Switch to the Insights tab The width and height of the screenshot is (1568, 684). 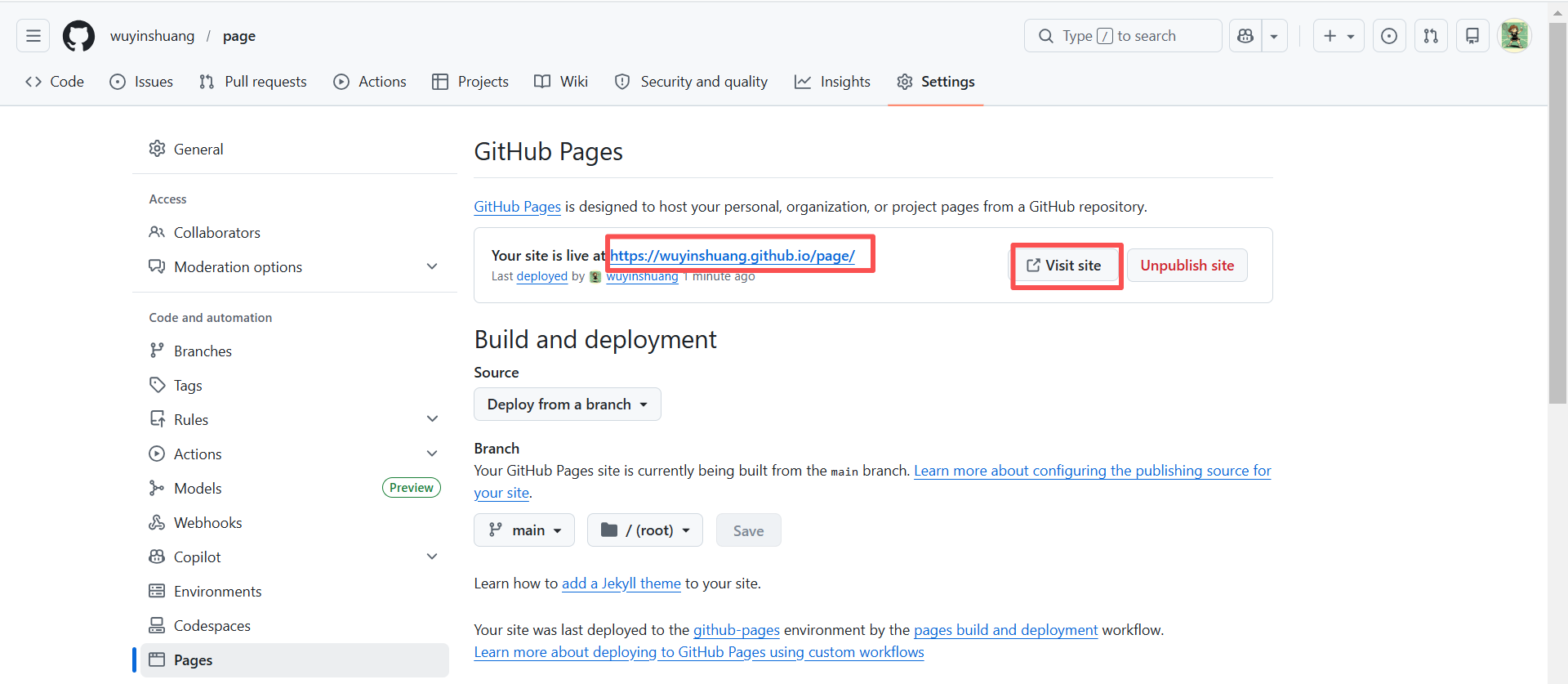(832, 82)
